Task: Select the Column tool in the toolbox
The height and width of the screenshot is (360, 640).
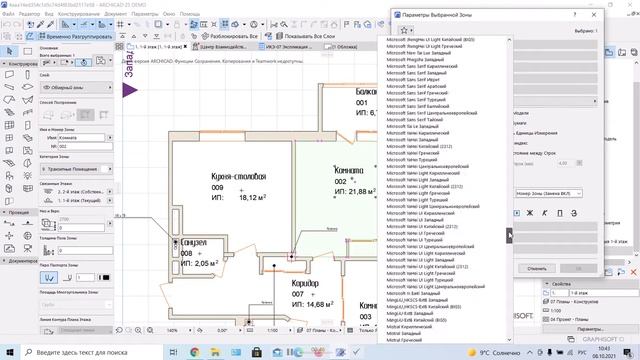Action: click(27, 74)
